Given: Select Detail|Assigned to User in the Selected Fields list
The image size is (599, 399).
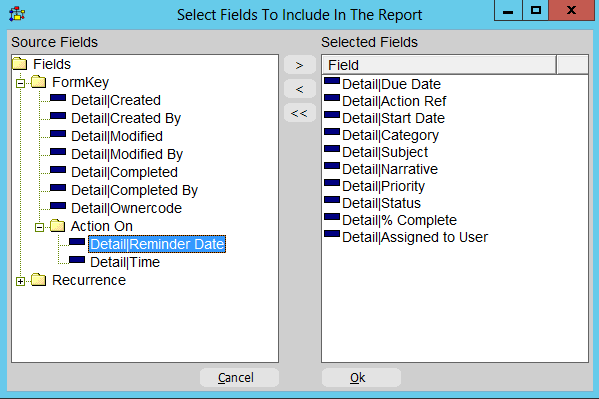Looking at the screenshot, I should [x=415, y=237].
